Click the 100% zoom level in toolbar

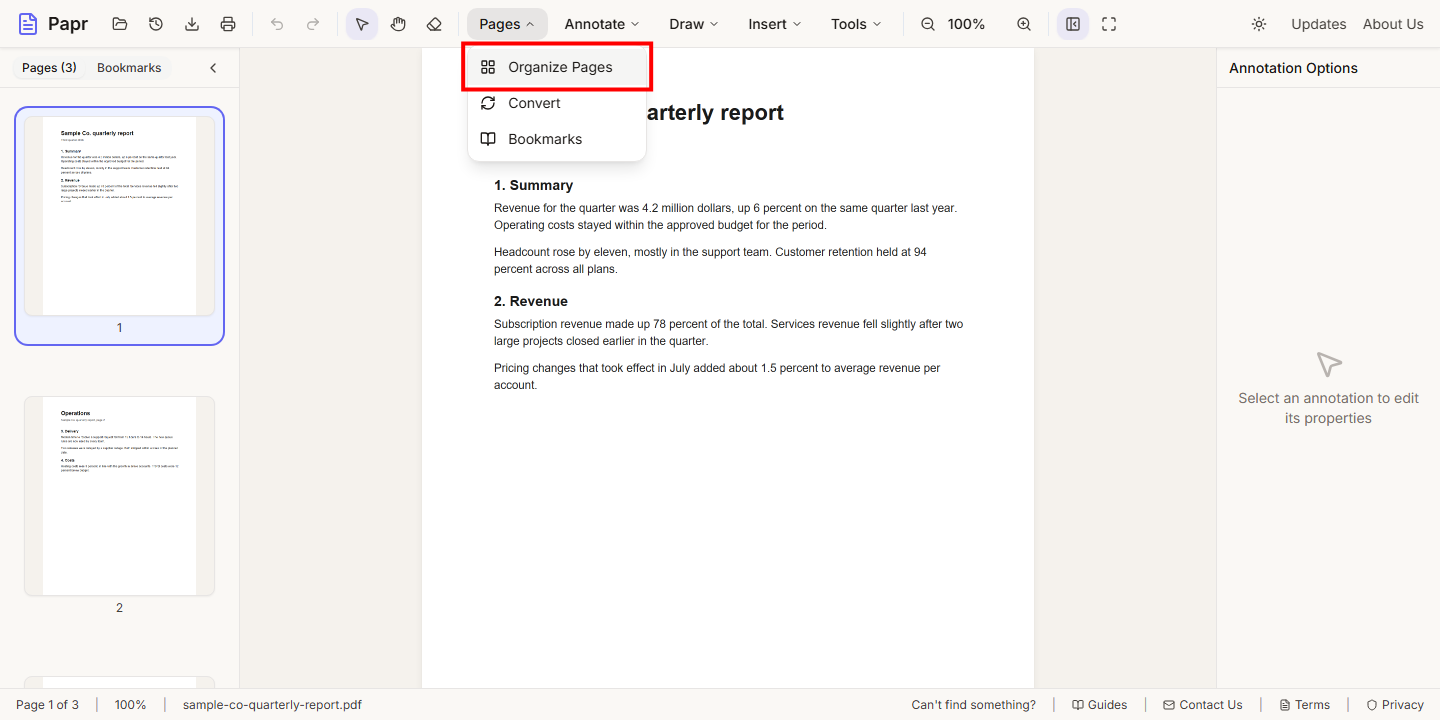tap(966, 24)
